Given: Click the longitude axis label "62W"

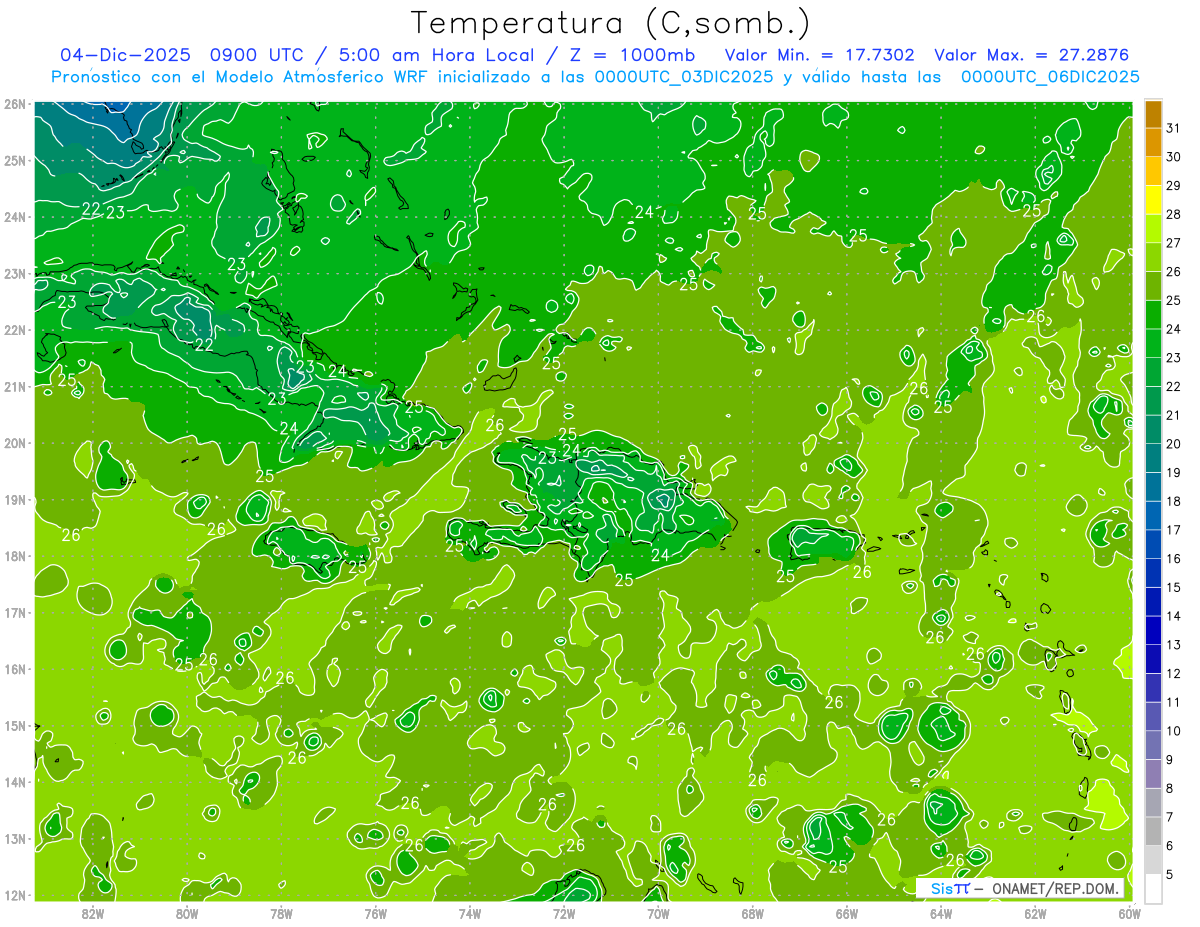Looking at the screenshot, I should [1036, 912].
